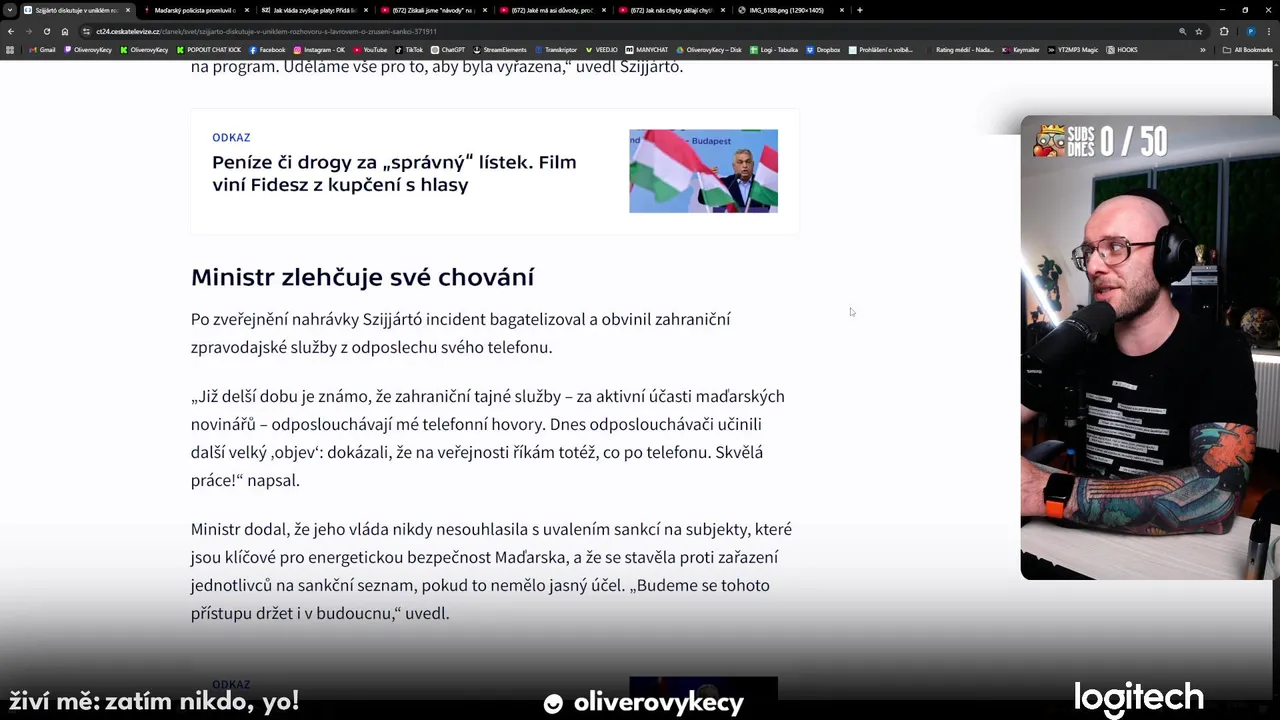Click the quote starting Již delší dobu je známo
The height and width of the screenshot is (720, 1280).
(488, 438)
